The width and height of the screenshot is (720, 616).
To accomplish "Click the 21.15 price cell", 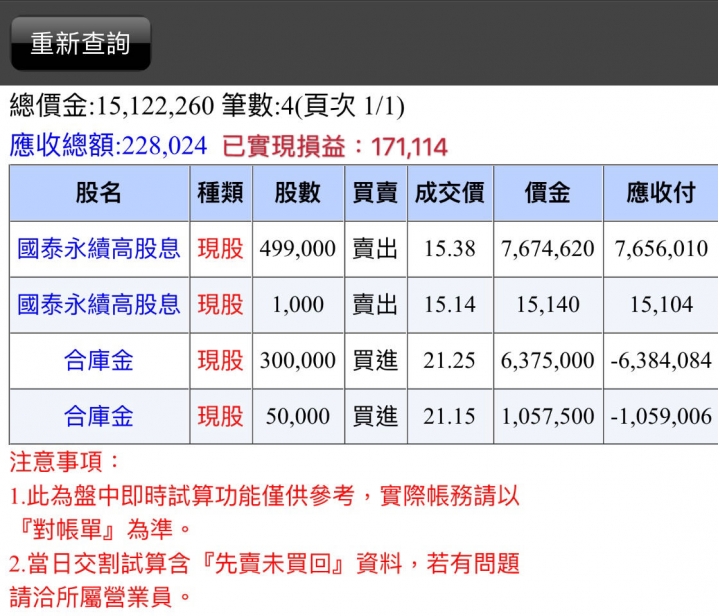I will (x=450, y=417).
